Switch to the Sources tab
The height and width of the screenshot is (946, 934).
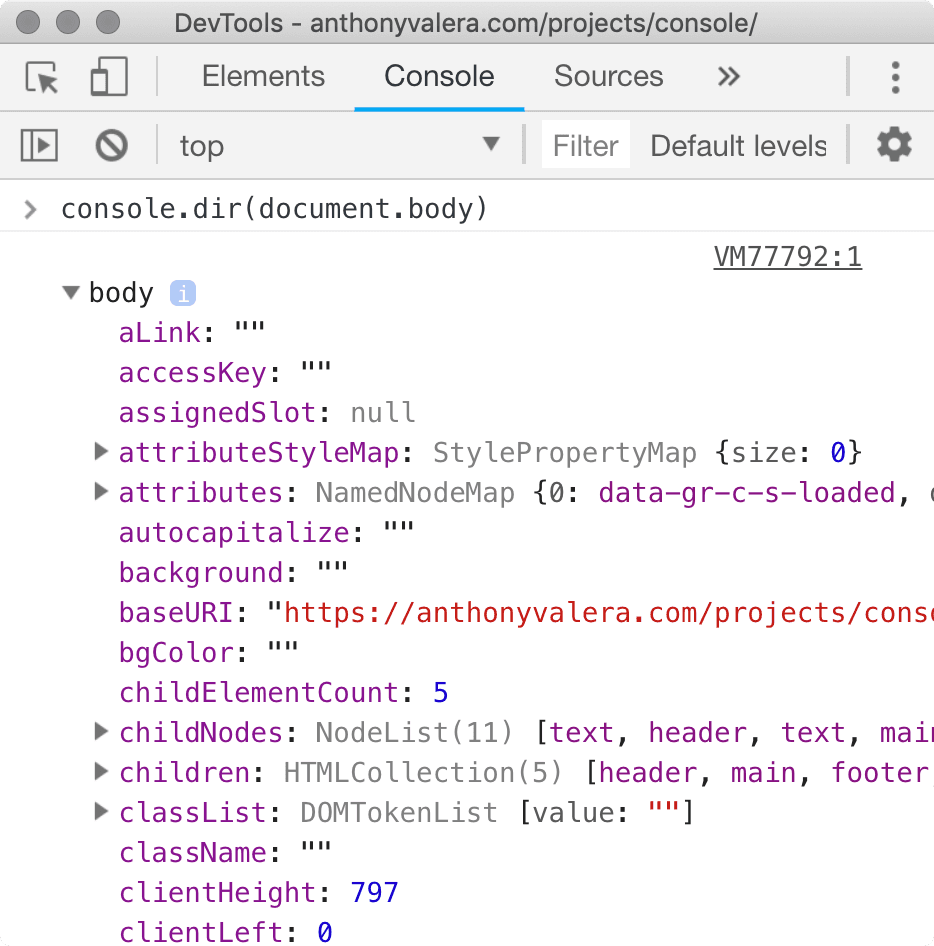click(x=608, y=76)
